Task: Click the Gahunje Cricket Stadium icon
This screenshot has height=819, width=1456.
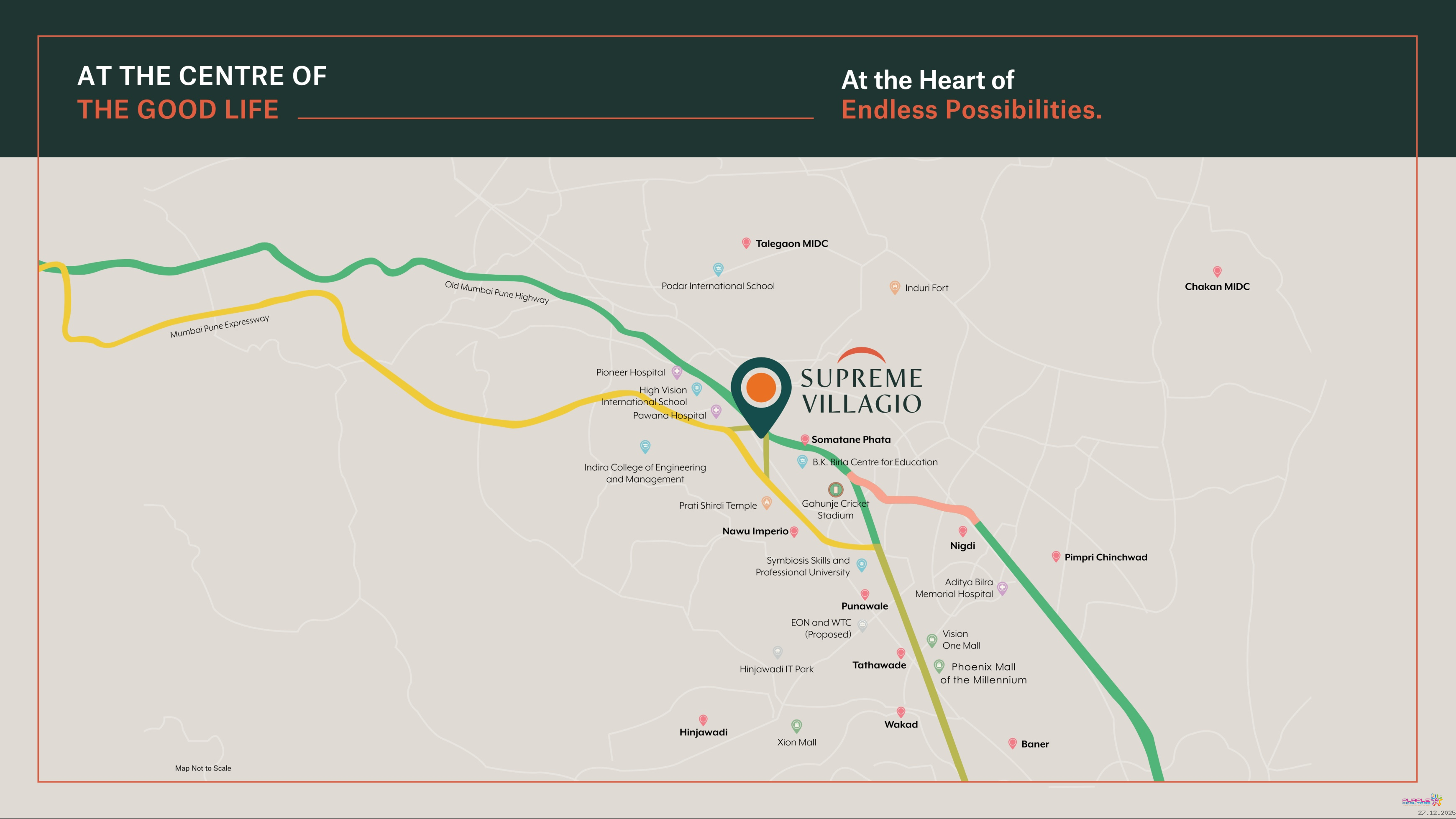Action: pos(835,489)
